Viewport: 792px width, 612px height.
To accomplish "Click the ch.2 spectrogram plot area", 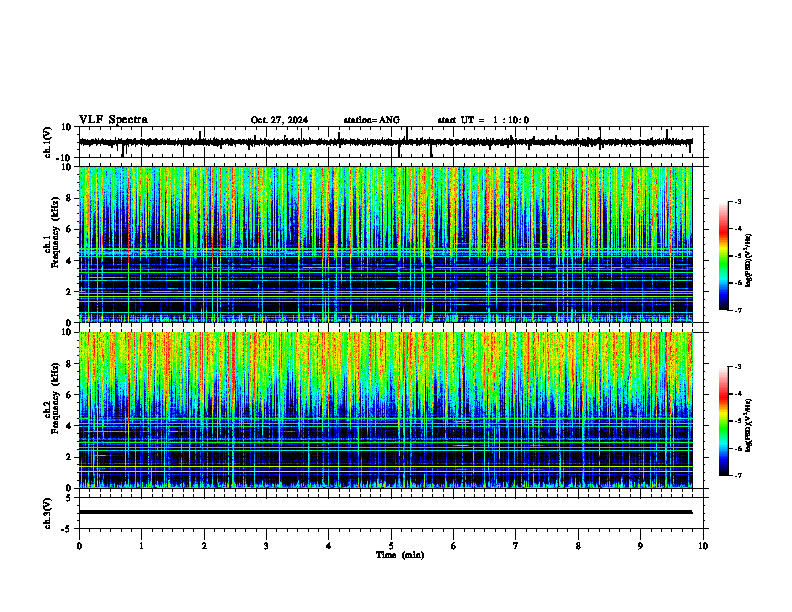I will [x=386, y=410].
